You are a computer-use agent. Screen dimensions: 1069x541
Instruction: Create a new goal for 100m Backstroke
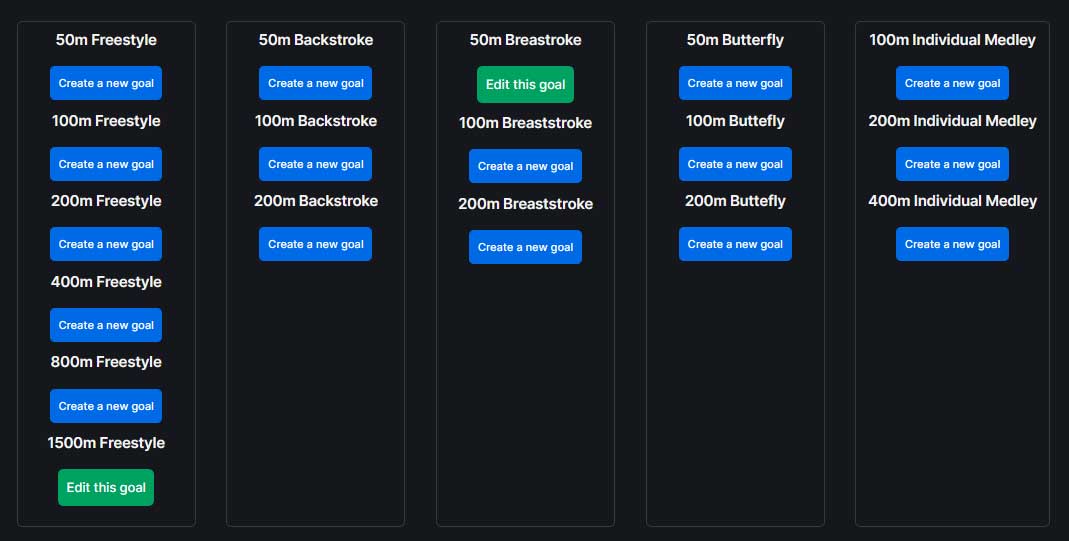coord(315,164)
